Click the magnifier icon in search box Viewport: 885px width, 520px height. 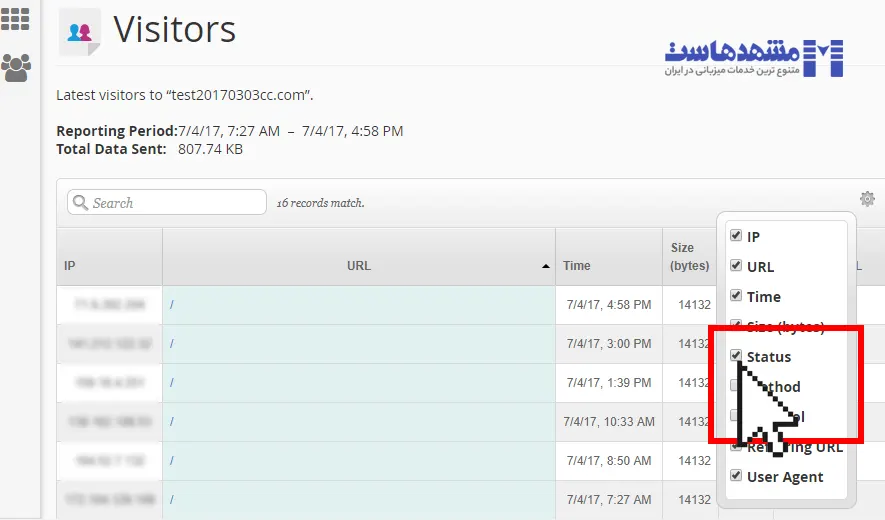pyautogui.click(x=80, y=203)
